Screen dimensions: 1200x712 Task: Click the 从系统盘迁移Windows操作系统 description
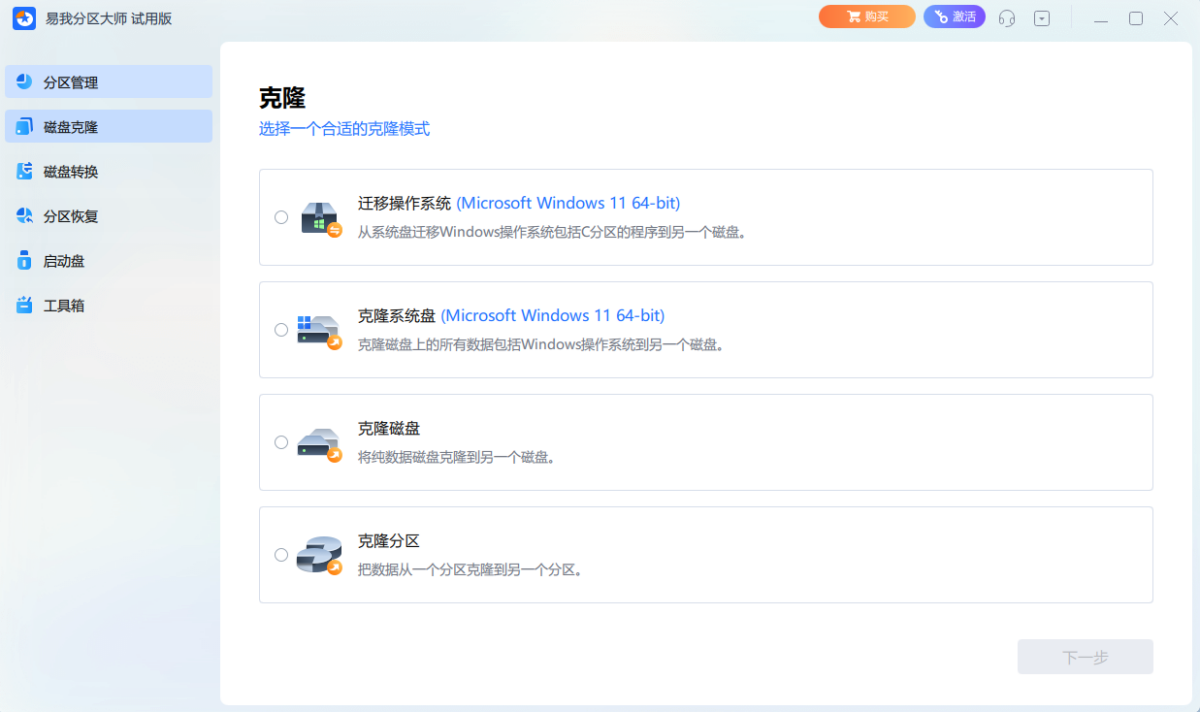553,232
